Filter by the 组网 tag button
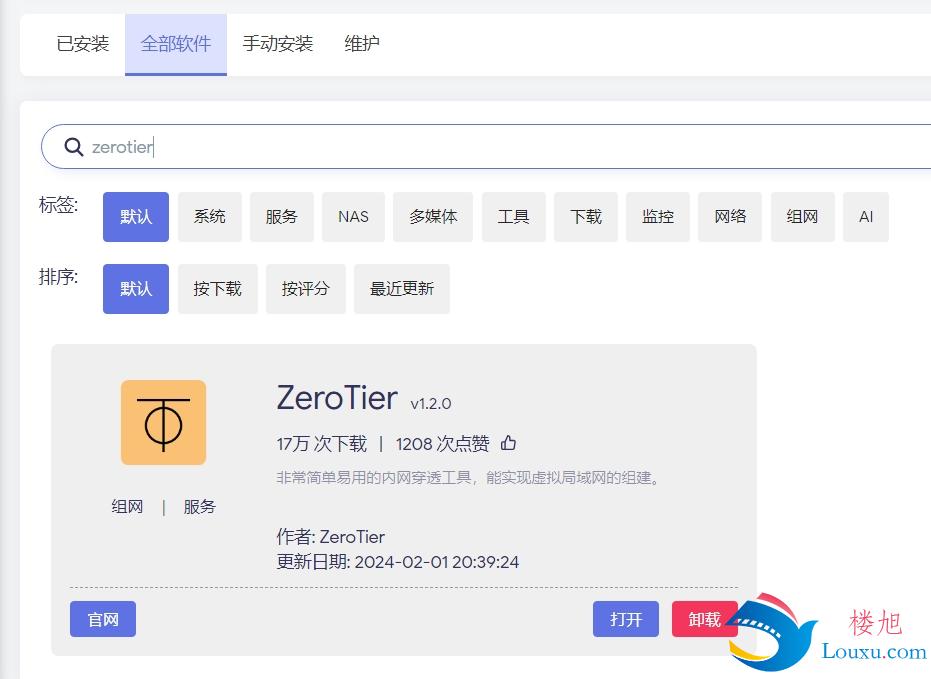Viewport: 931px width, 679px height. point(803,217)
